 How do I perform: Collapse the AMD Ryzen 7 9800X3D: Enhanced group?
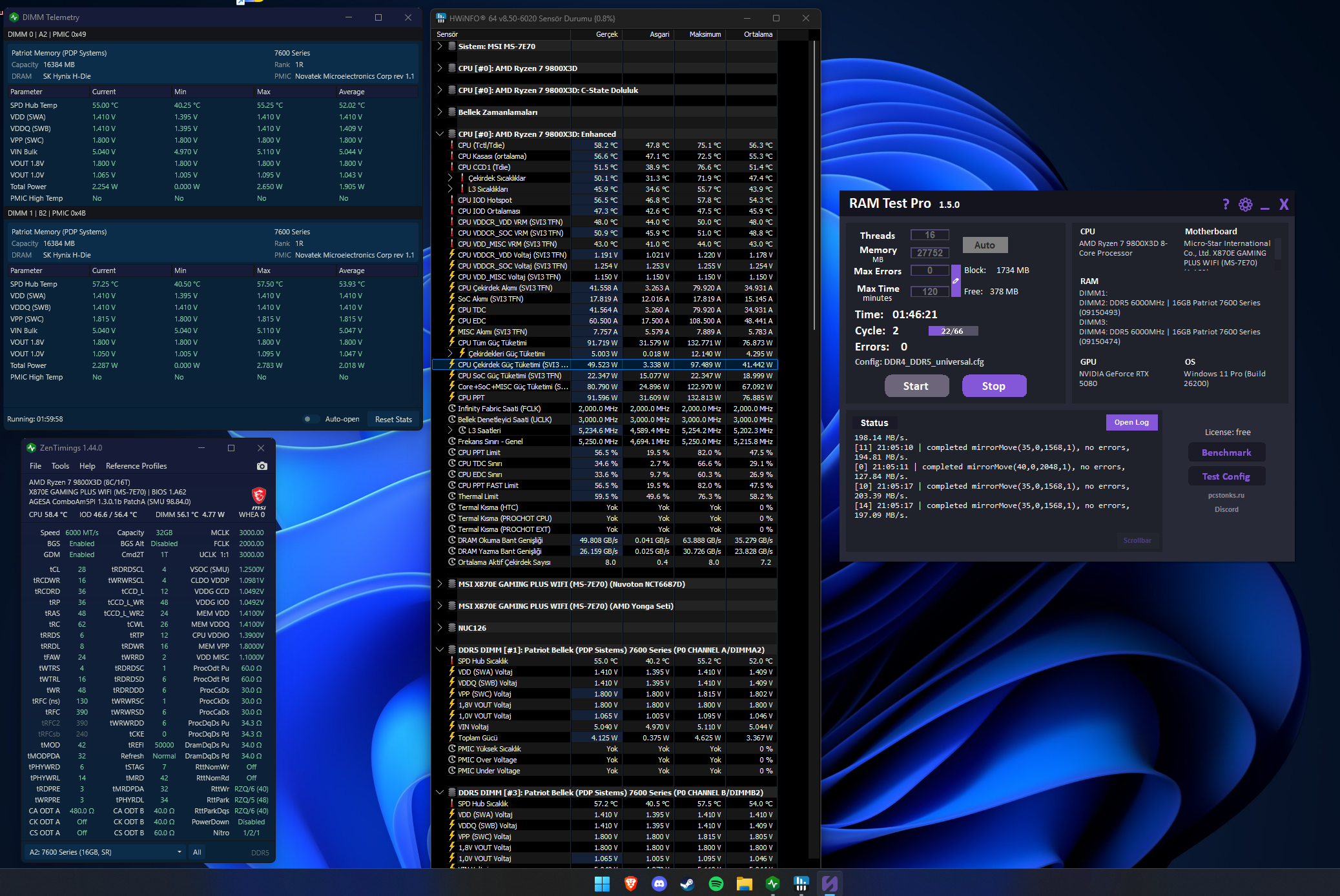(x=440, y=134)
